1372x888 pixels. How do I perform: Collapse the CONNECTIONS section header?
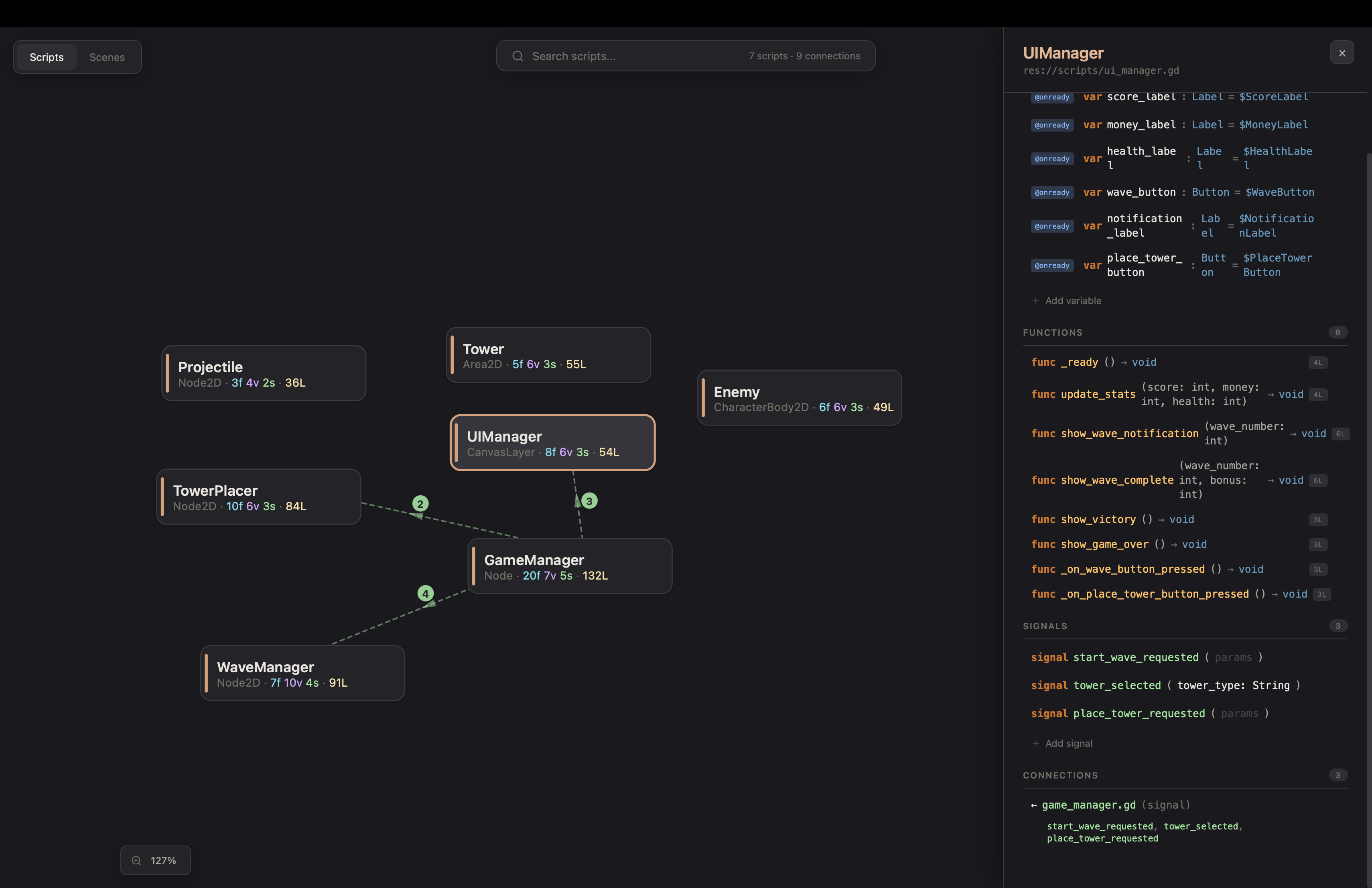(x=1060, y=776)
